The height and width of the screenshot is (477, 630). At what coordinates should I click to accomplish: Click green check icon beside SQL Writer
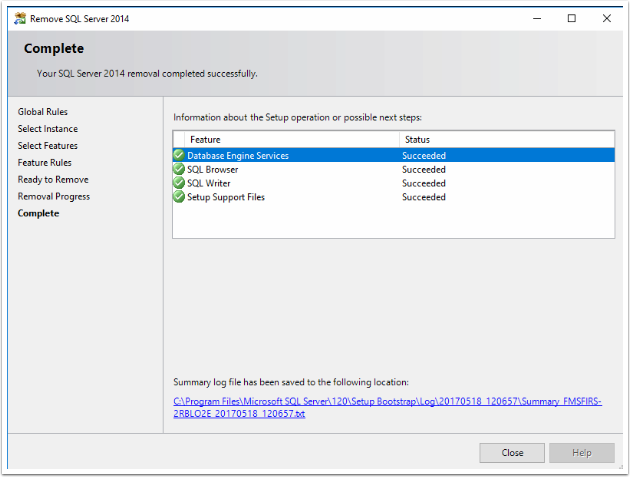(x=179, y=183)
